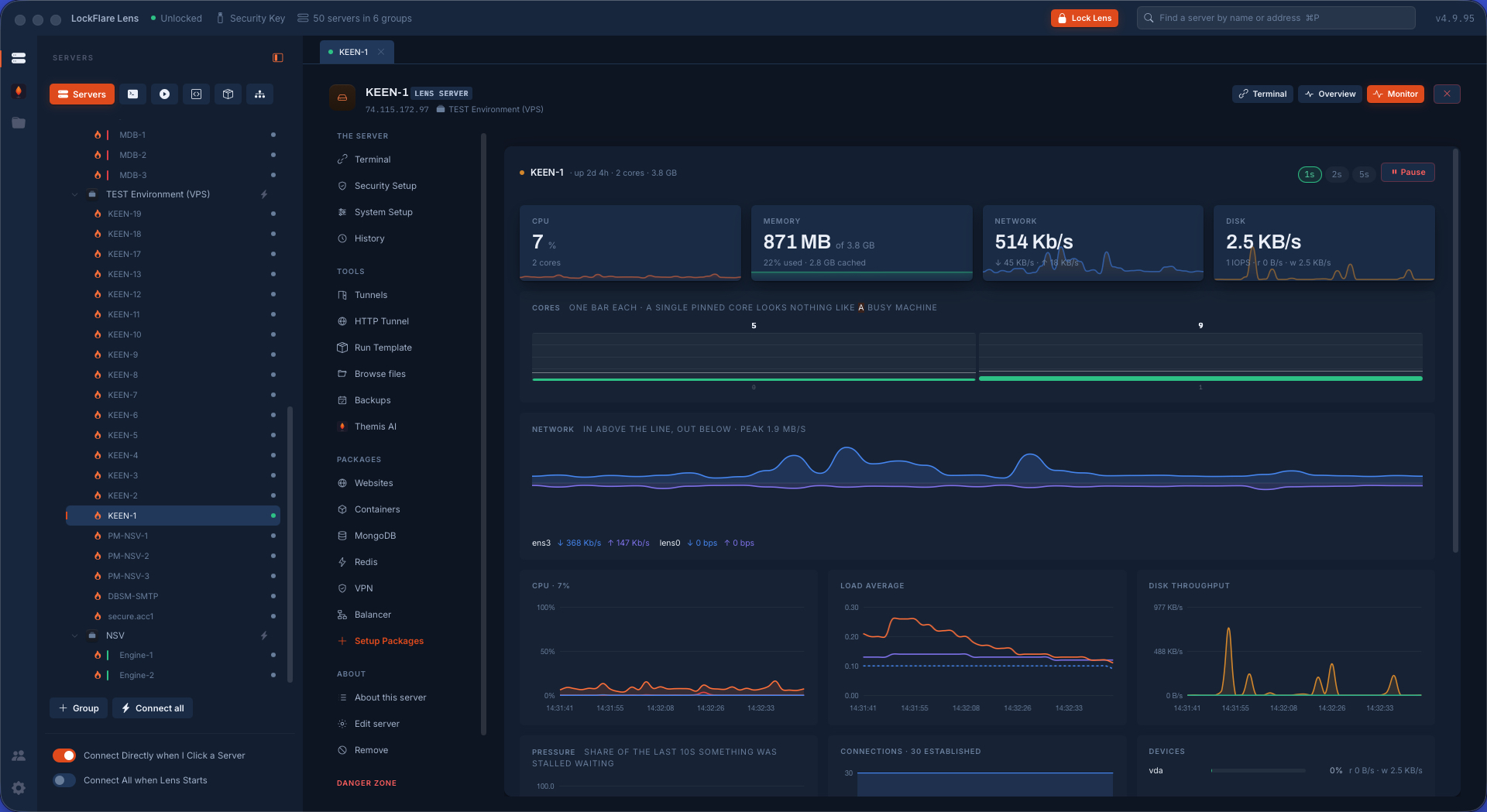Collapse the TEST Environment (VPS) group
Image resolution: width=1487 pixels, height=812 pixels.
[x=75, y=194]
